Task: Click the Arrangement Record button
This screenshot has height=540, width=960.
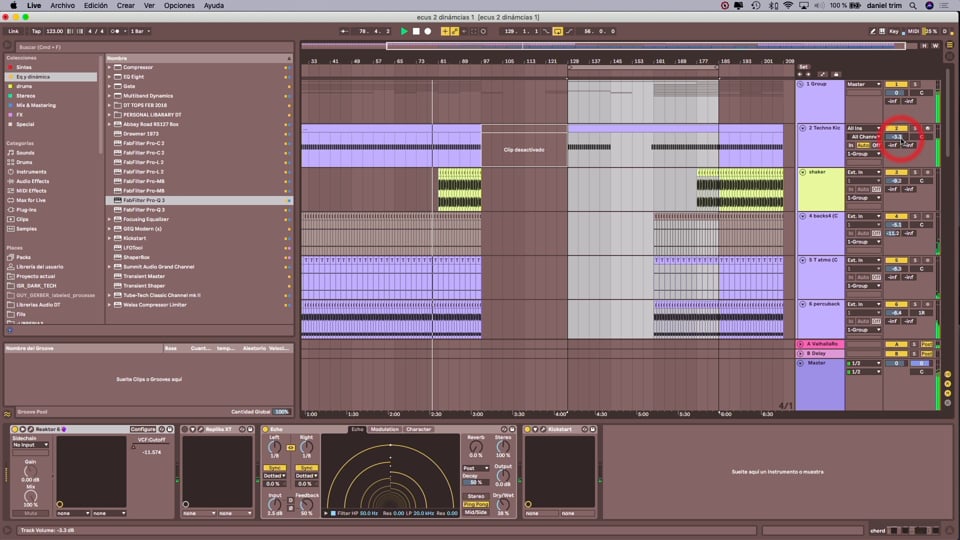Action: (x=428, y=31)
